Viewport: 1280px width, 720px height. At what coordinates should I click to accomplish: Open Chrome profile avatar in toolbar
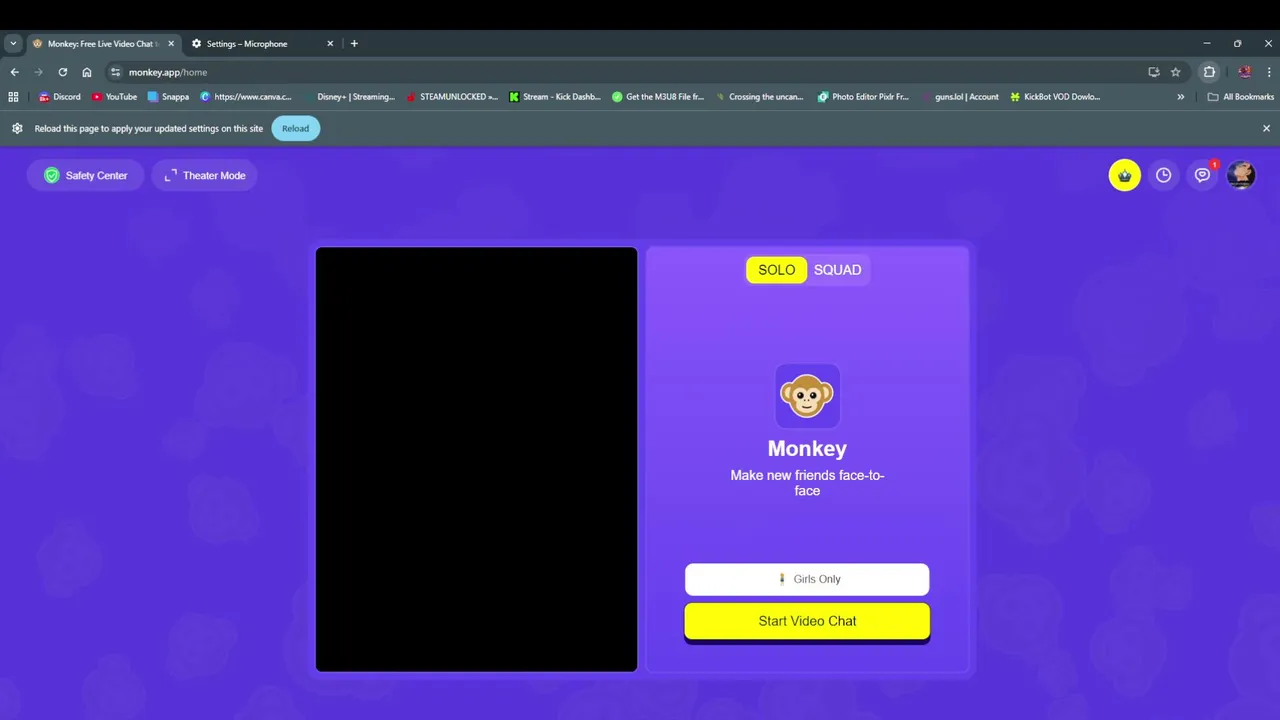[x=1244, y=72]
